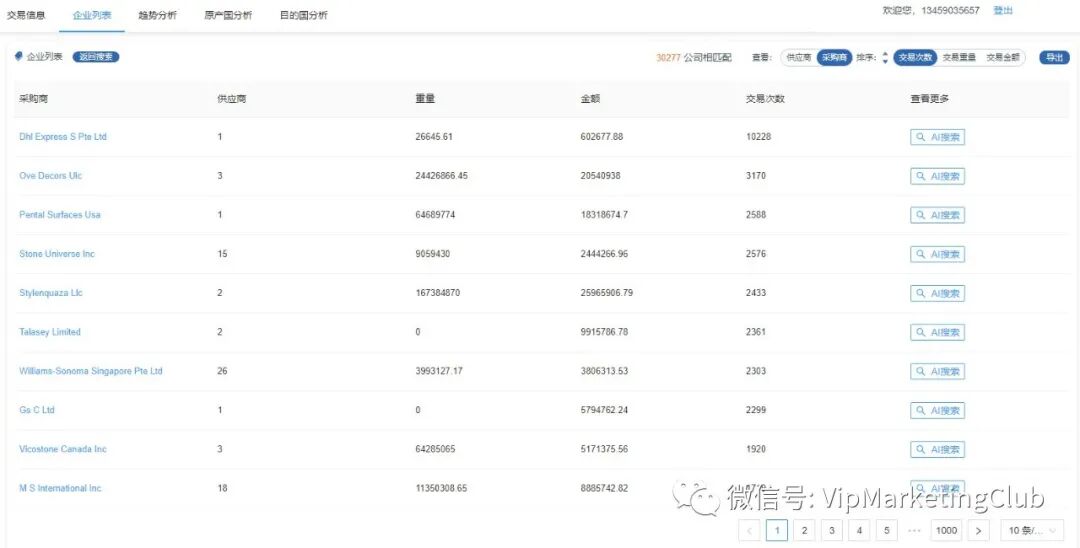Toggle the sort order arrows beside 排序
The height and width of the screenshot is (548, 1080).
tap(885, 58)
